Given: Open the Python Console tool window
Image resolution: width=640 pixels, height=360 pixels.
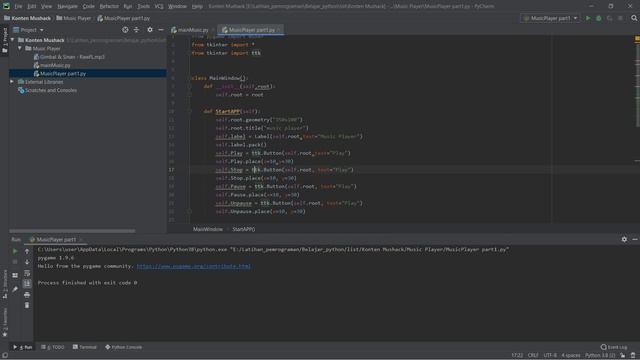Looking at the screenshot, I should pos(124,347).
